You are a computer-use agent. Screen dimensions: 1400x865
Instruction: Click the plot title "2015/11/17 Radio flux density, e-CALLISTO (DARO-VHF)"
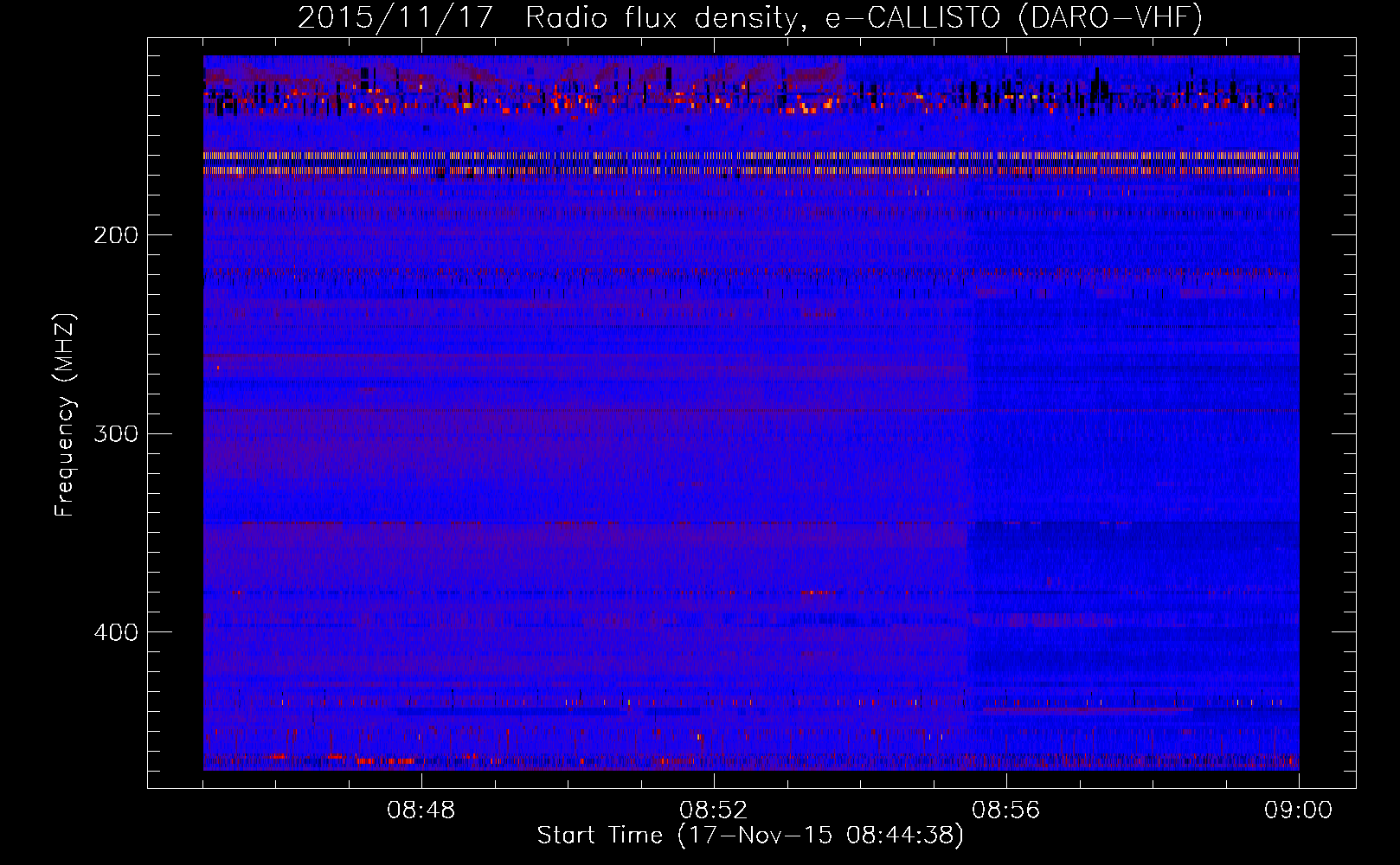point(750,18)
